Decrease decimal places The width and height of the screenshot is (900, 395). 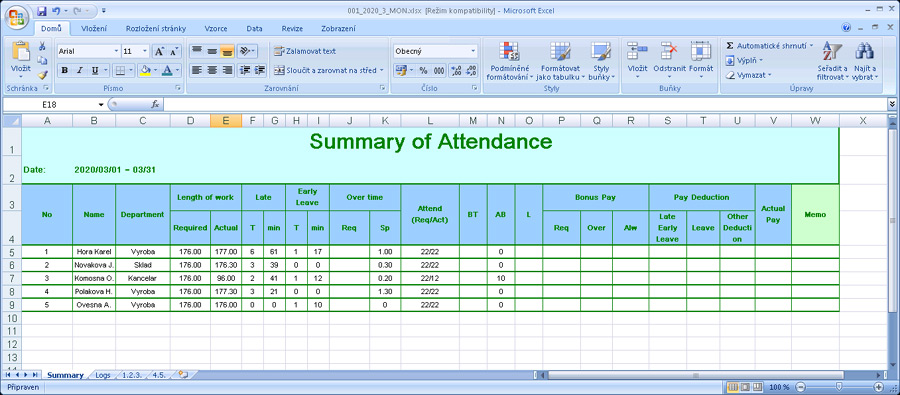471,70
